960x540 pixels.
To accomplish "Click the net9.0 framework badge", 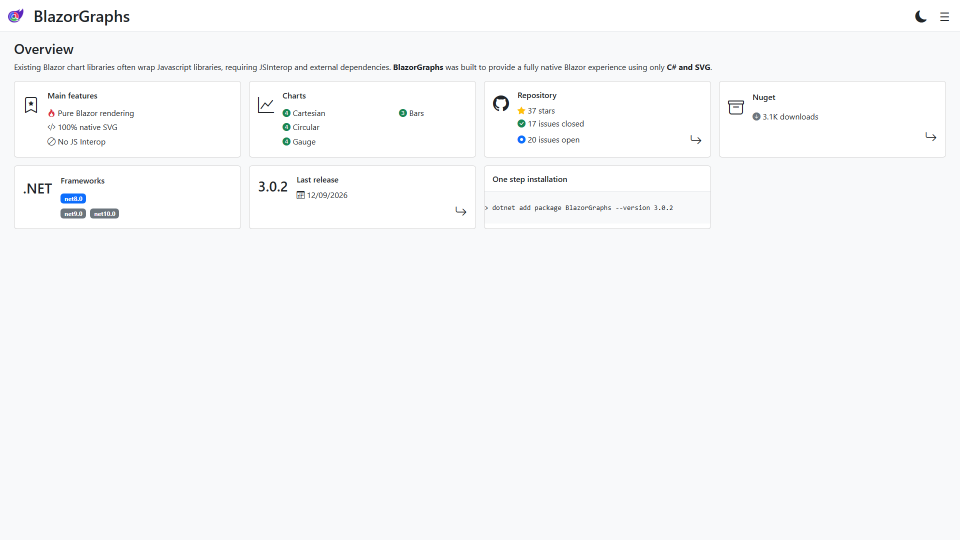I will (73, 214).
